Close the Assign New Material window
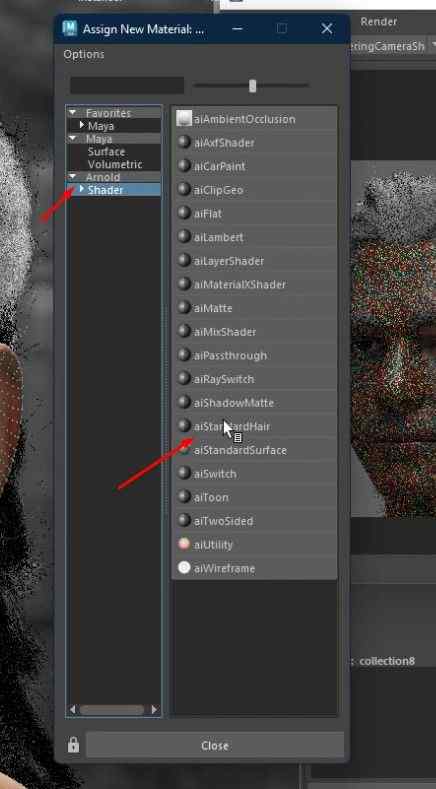 (327, 29)
